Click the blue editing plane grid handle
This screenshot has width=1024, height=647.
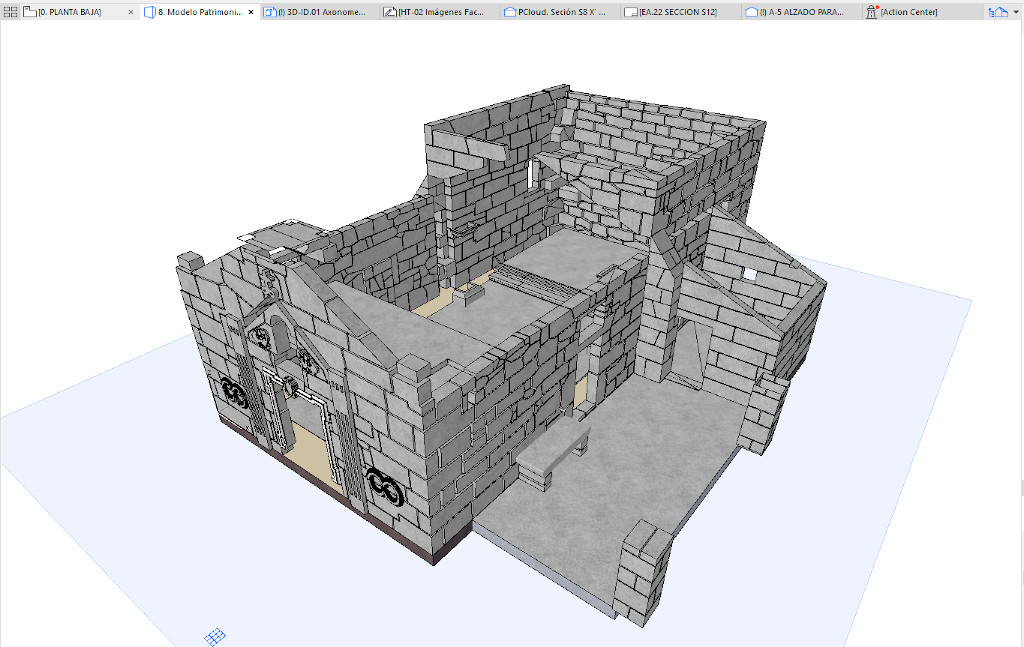coord(215,636)
